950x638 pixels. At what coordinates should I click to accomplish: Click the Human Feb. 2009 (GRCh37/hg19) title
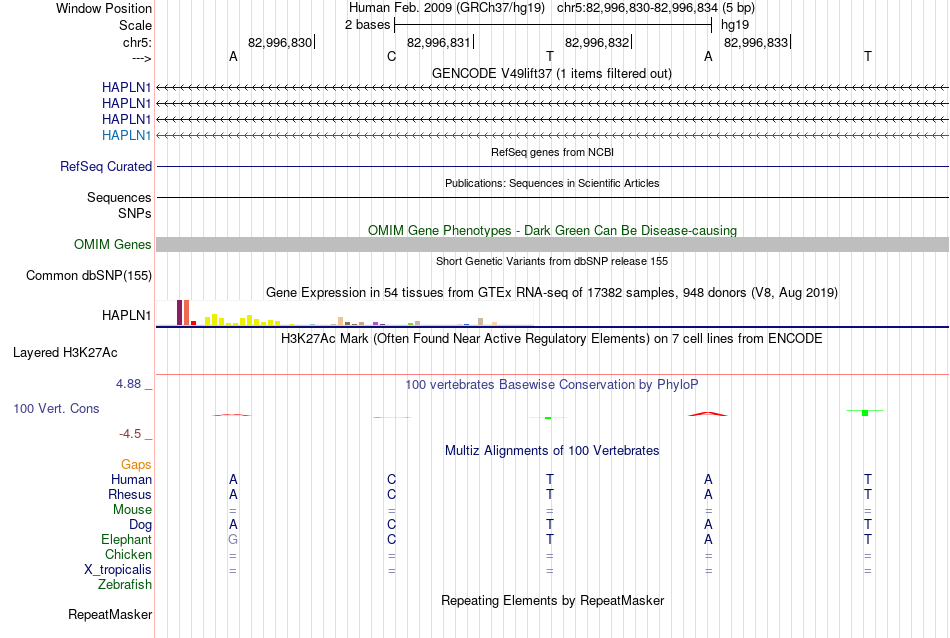point(447,8)
